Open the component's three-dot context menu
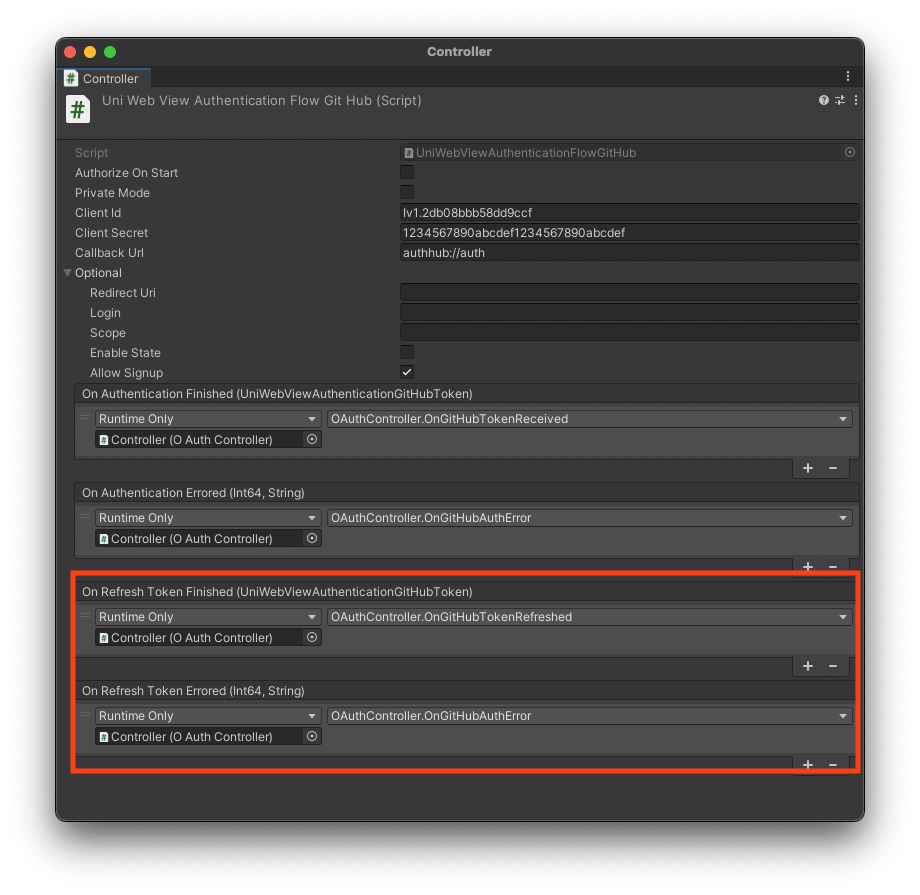 point(856,100)
